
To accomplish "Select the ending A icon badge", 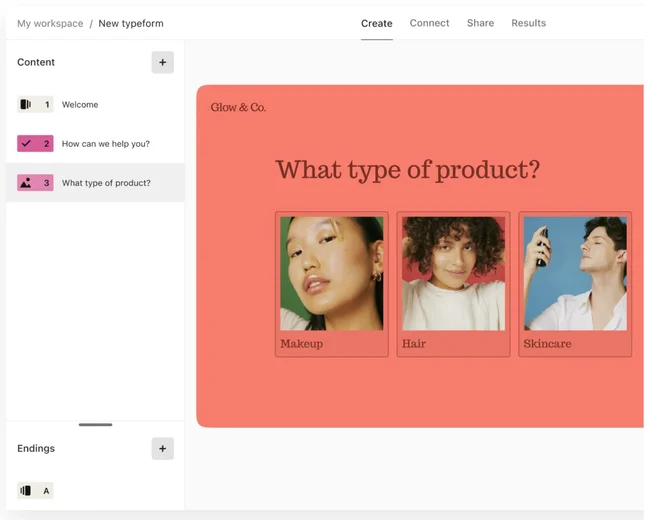I will [x=35, y=491].
